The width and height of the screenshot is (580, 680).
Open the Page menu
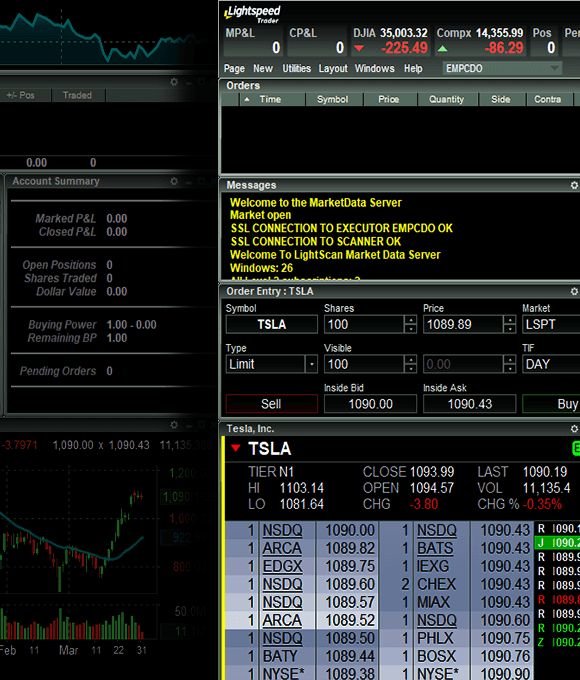click(234, 69)
